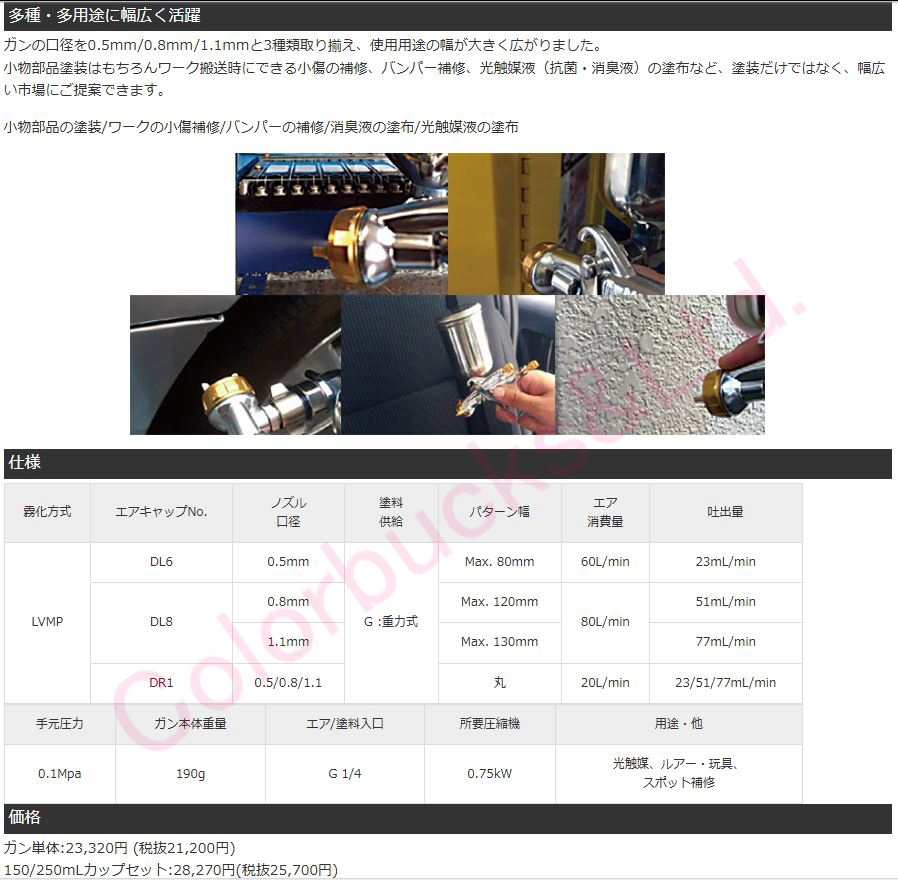Select the G :重力式 cell
This screenshot has width=898, height=880.
[391, 622]
